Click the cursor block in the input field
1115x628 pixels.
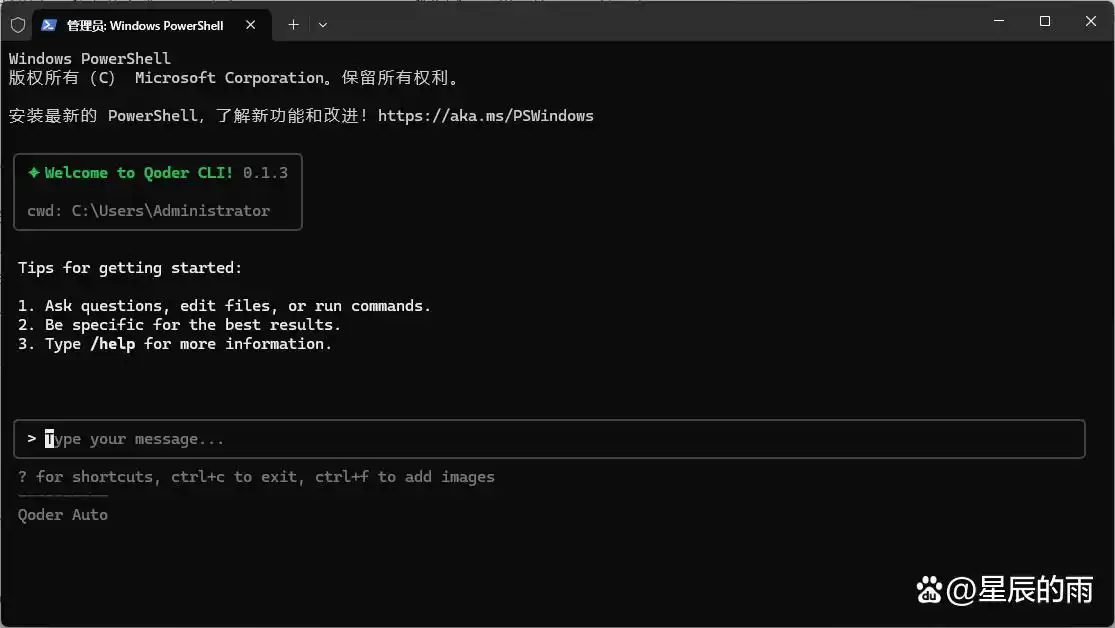(49, 438)
